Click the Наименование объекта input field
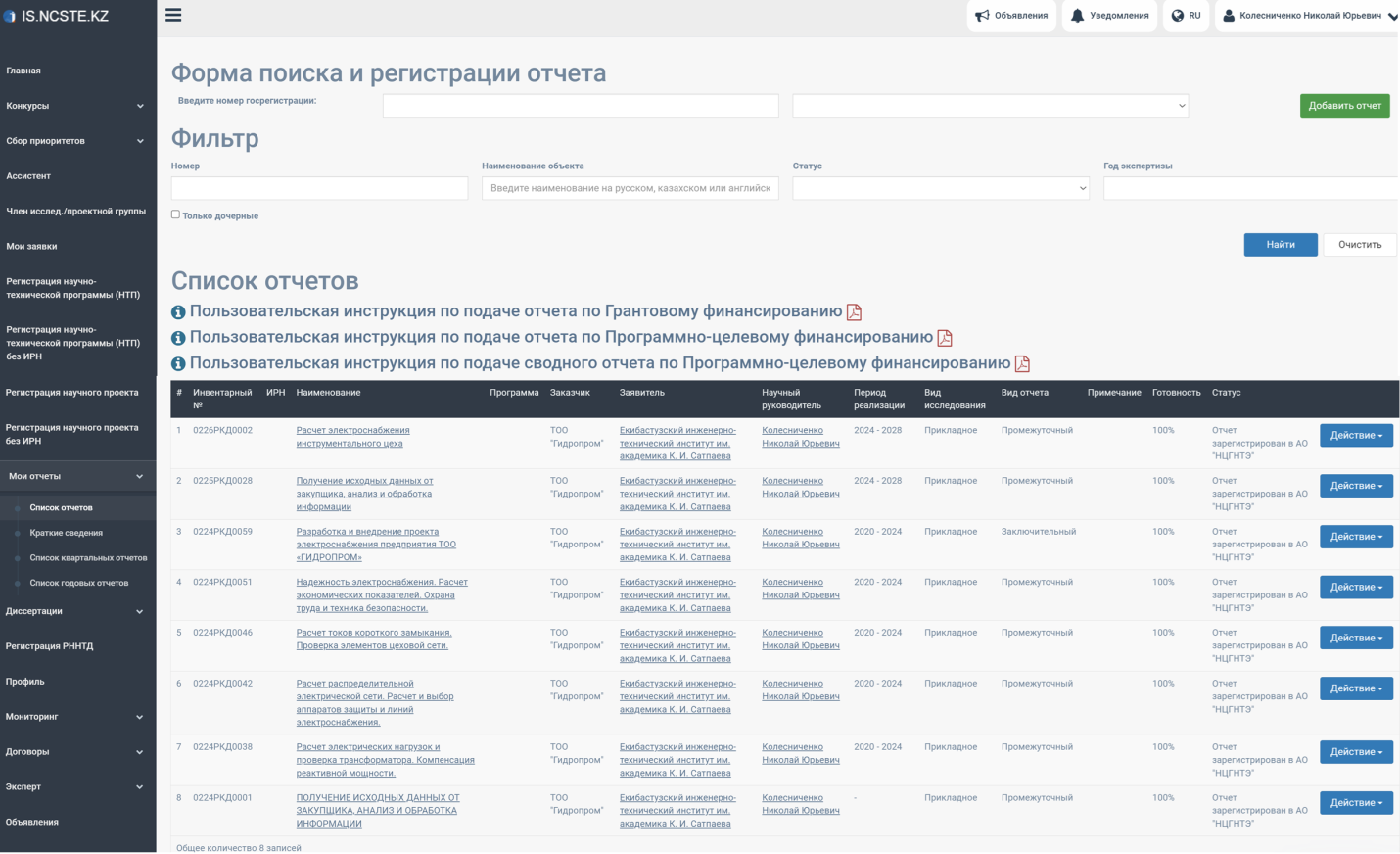Viewport: 1400px width, 854px height. coord(630,188)
